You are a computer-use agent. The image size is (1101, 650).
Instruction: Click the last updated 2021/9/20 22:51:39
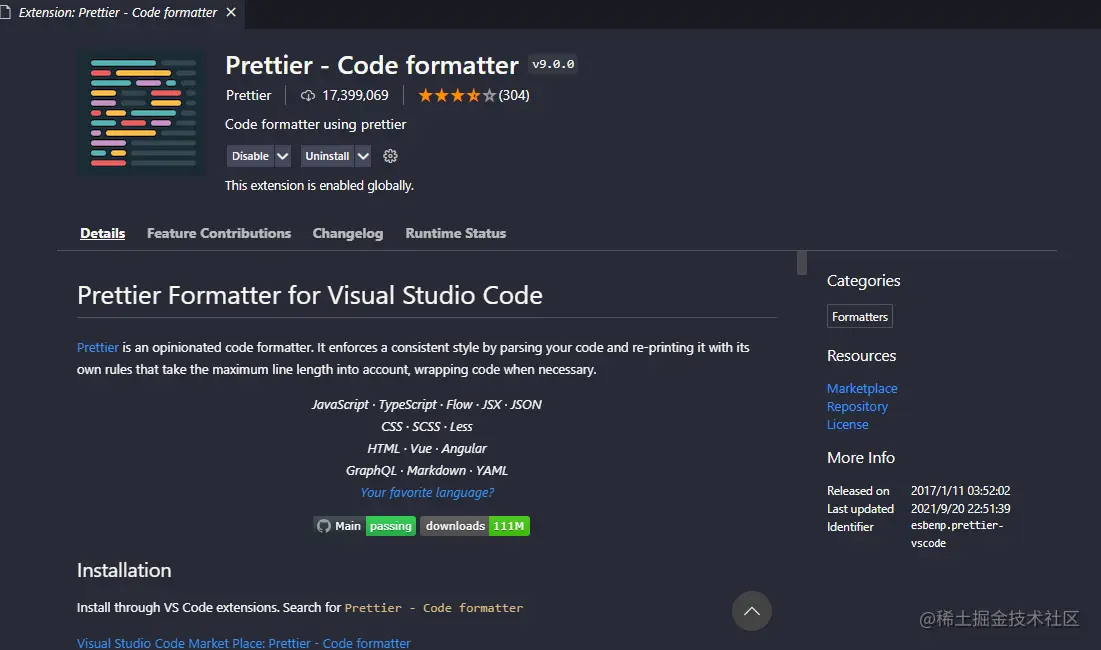click(960, 509)
